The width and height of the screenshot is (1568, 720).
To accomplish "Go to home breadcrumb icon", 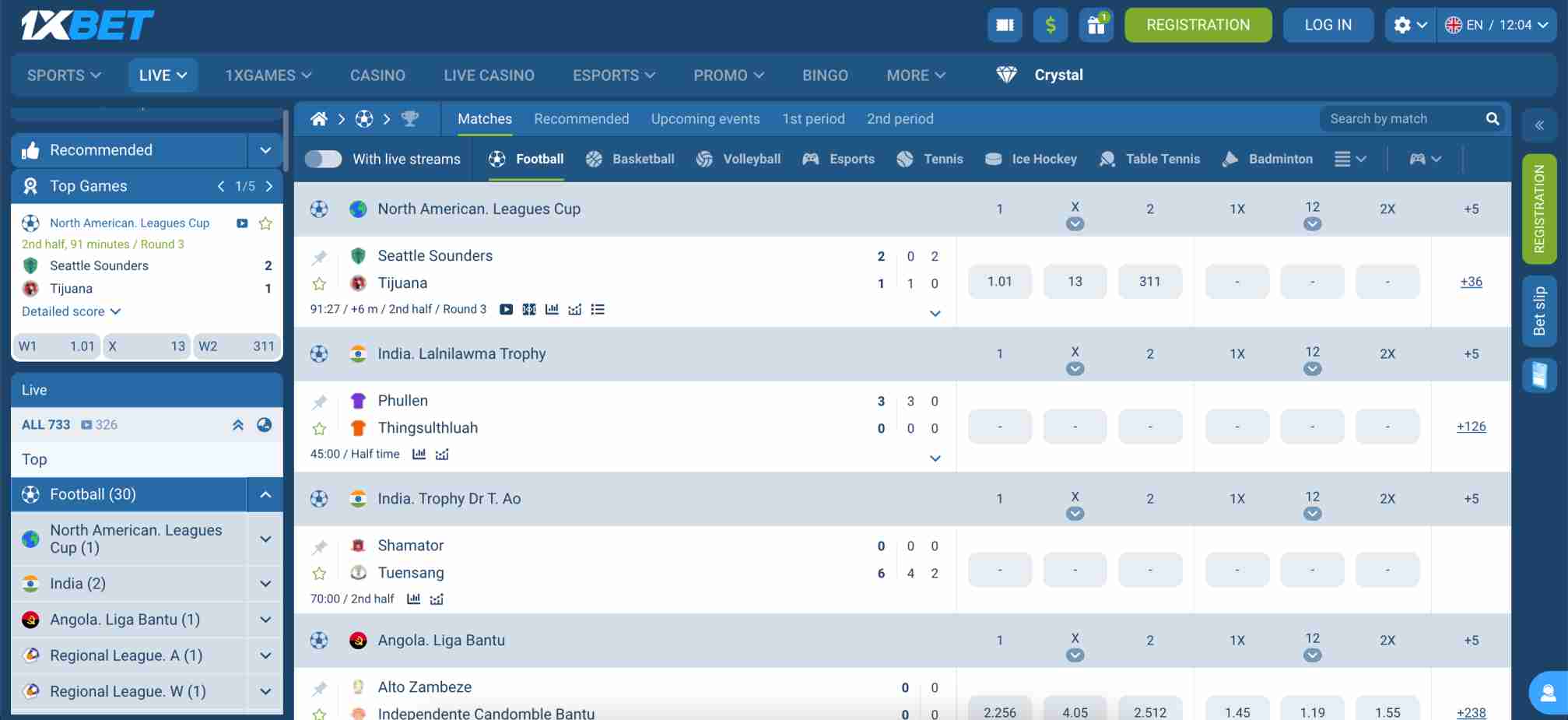I will [319, 119].
